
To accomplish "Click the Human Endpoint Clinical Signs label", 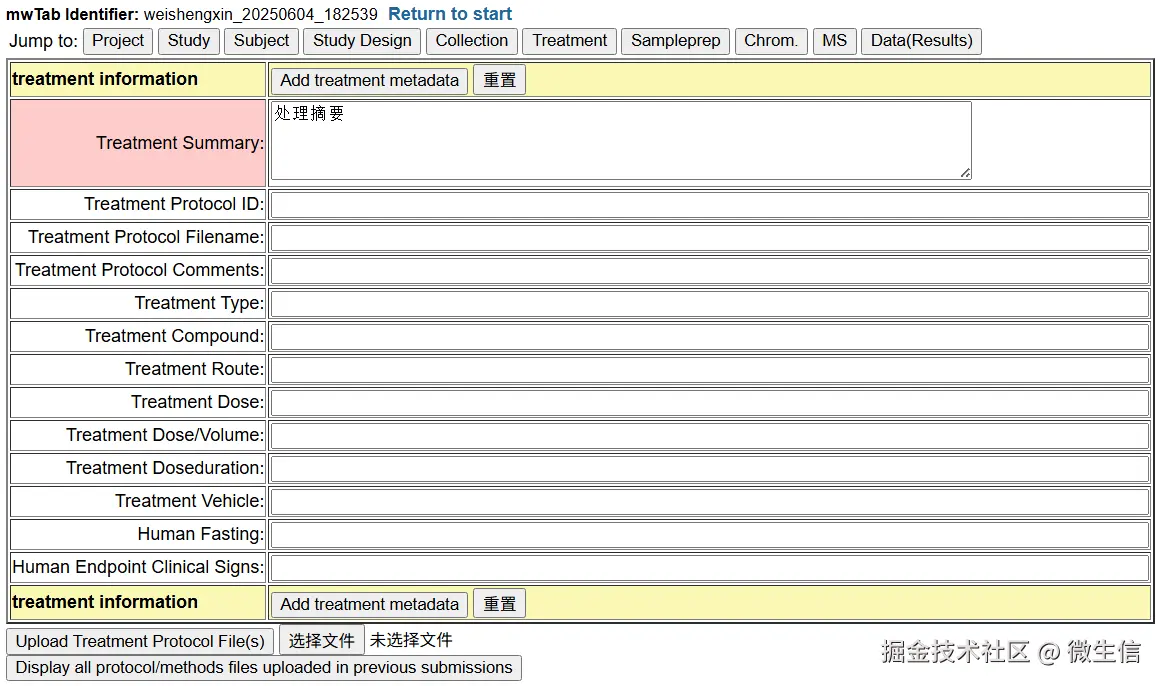I will 138,567.
